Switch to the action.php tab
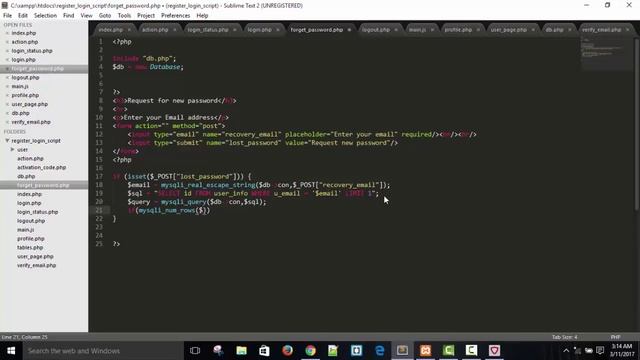This screenshot has width=640, height=360. coord(155,30)
